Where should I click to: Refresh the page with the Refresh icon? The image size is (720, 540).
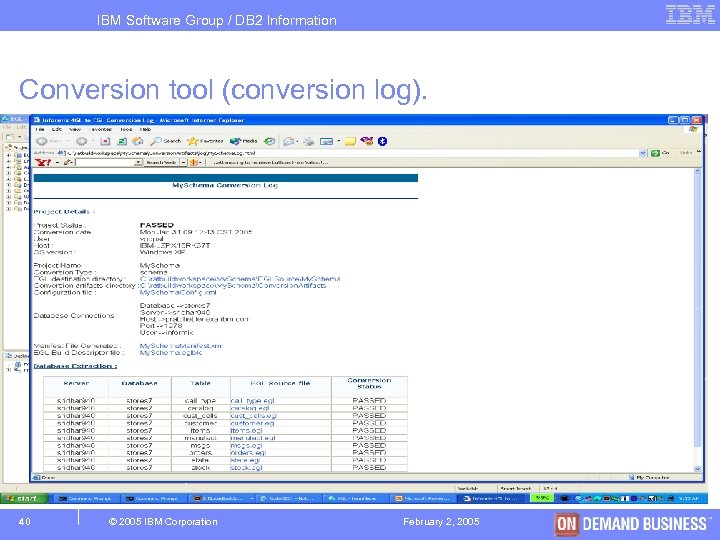[122, 141]
